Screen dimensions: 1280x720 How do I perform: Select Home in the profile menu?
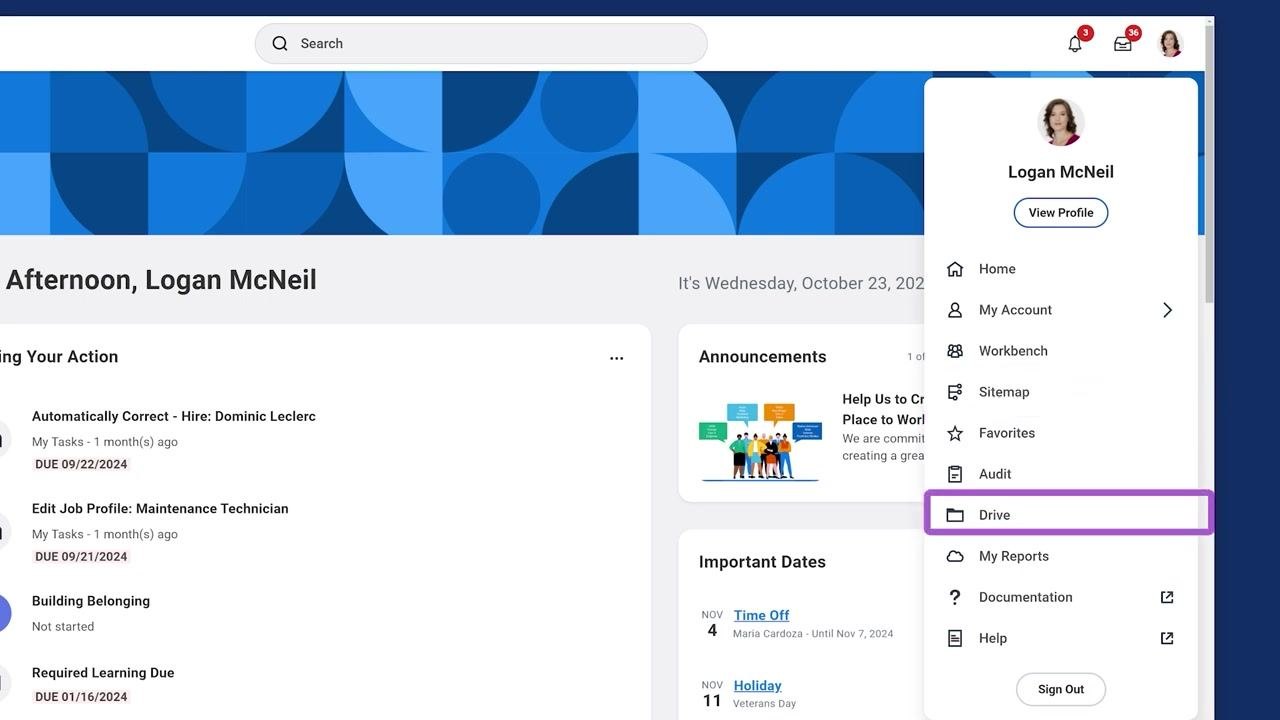[1061, 269]
